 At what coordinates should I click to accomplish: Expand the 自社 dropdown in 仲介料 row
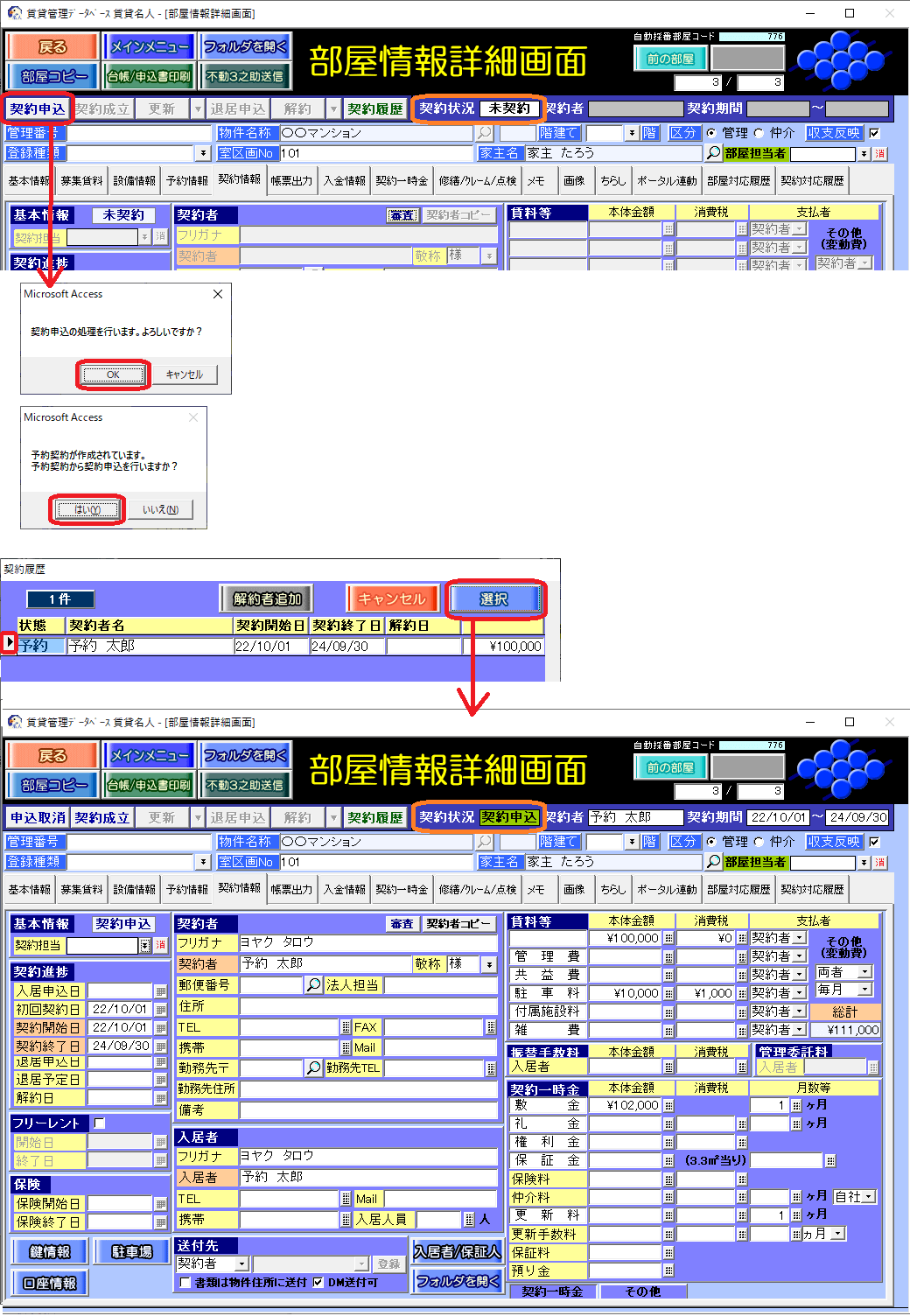tap(869, 1197)
